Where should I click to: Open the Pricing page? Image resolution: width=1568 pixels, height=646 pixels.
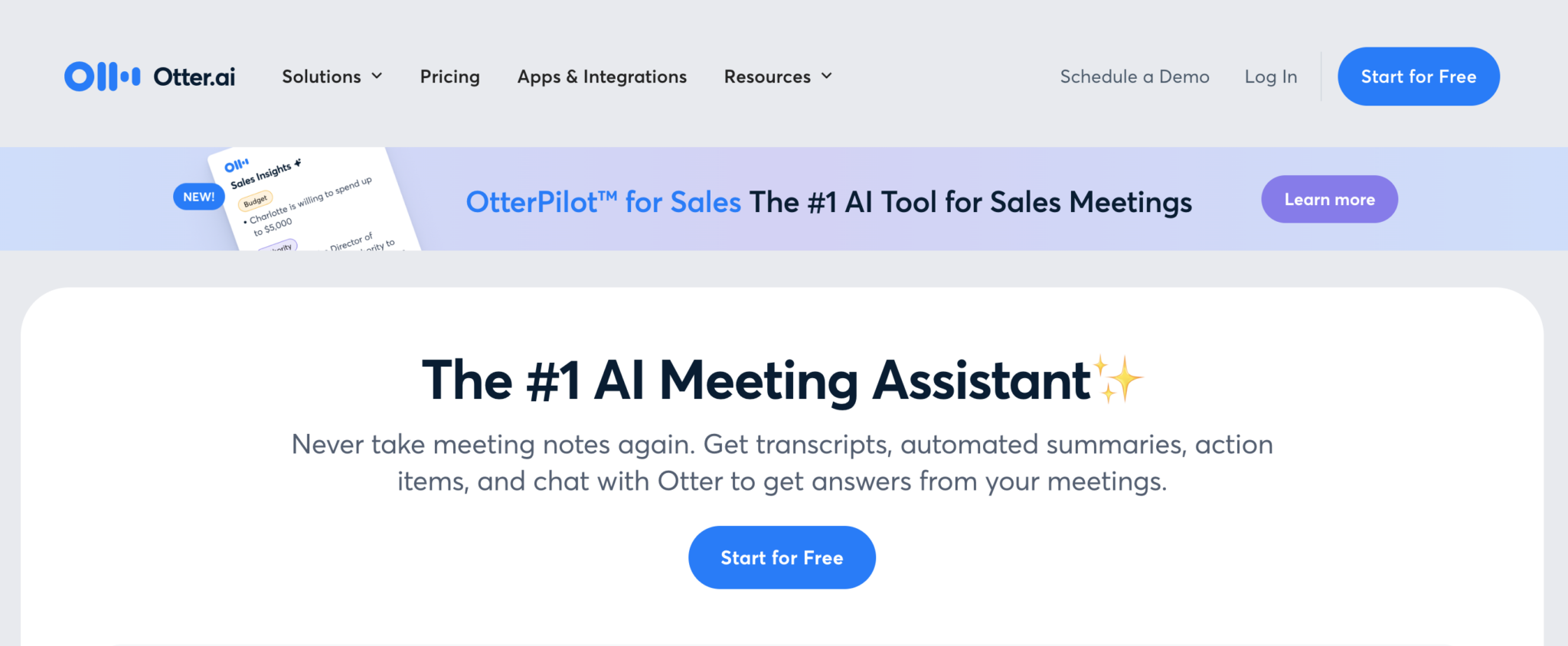tap(449, 76)
